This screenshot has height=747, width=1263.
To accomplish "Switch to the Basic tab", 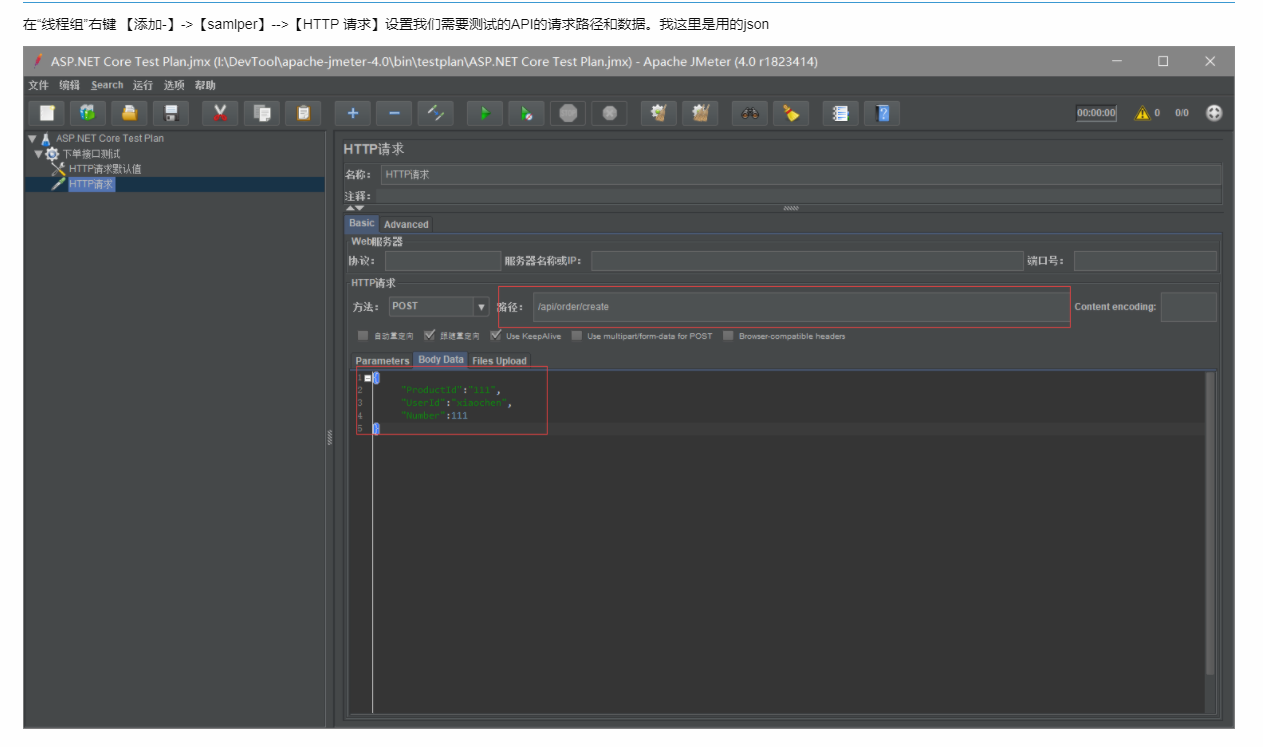I will point(362,223).
